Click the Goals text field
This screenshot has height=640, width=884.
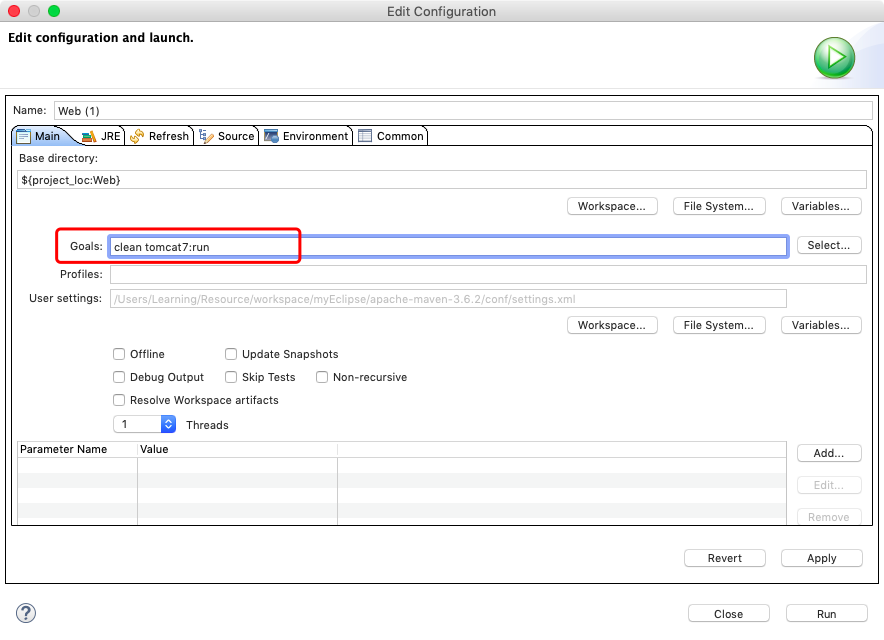tap(448, 246)
